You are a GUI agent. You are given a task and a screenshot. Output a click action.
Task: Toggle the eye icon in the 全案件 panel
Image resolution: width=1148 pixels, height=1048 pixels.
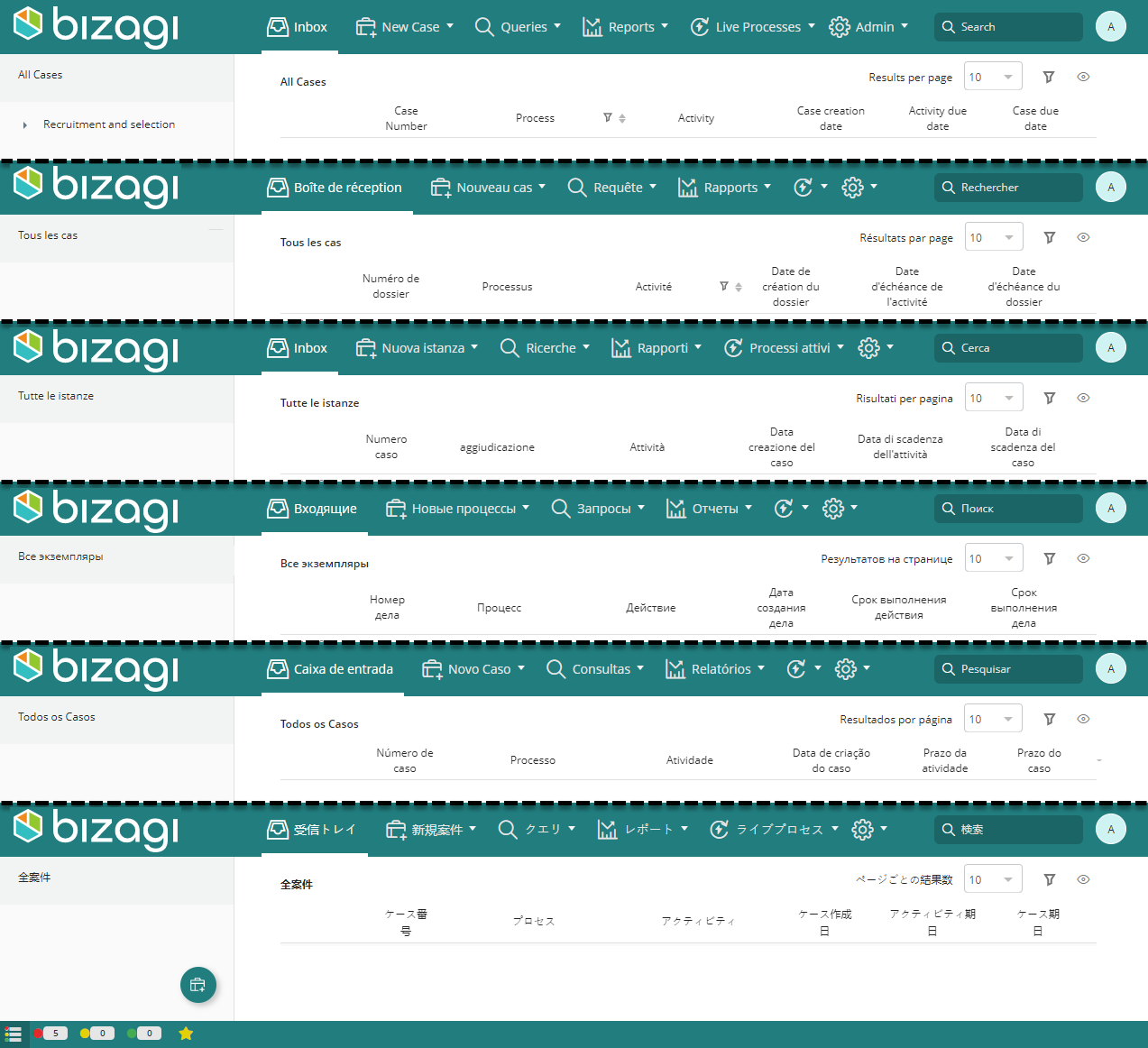pyautogui.click(x=1084, y=880)
